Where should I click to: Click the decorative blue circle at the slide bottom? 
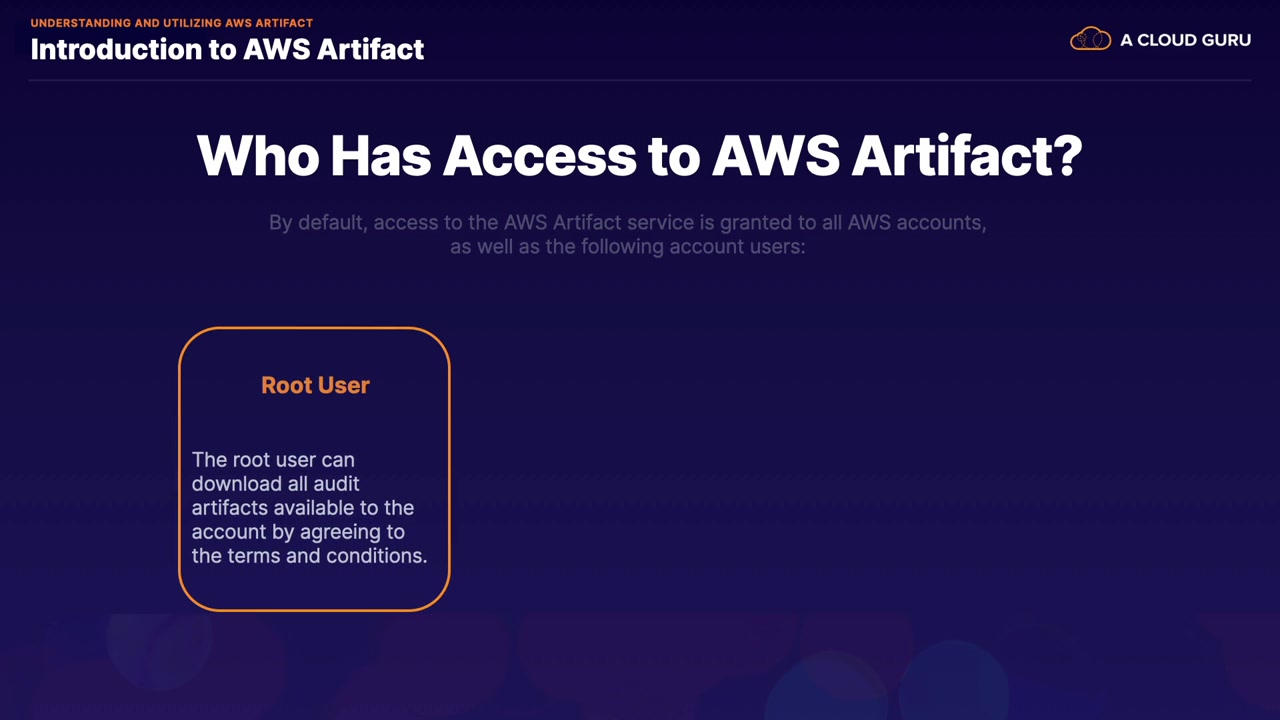tap(955, 680)
